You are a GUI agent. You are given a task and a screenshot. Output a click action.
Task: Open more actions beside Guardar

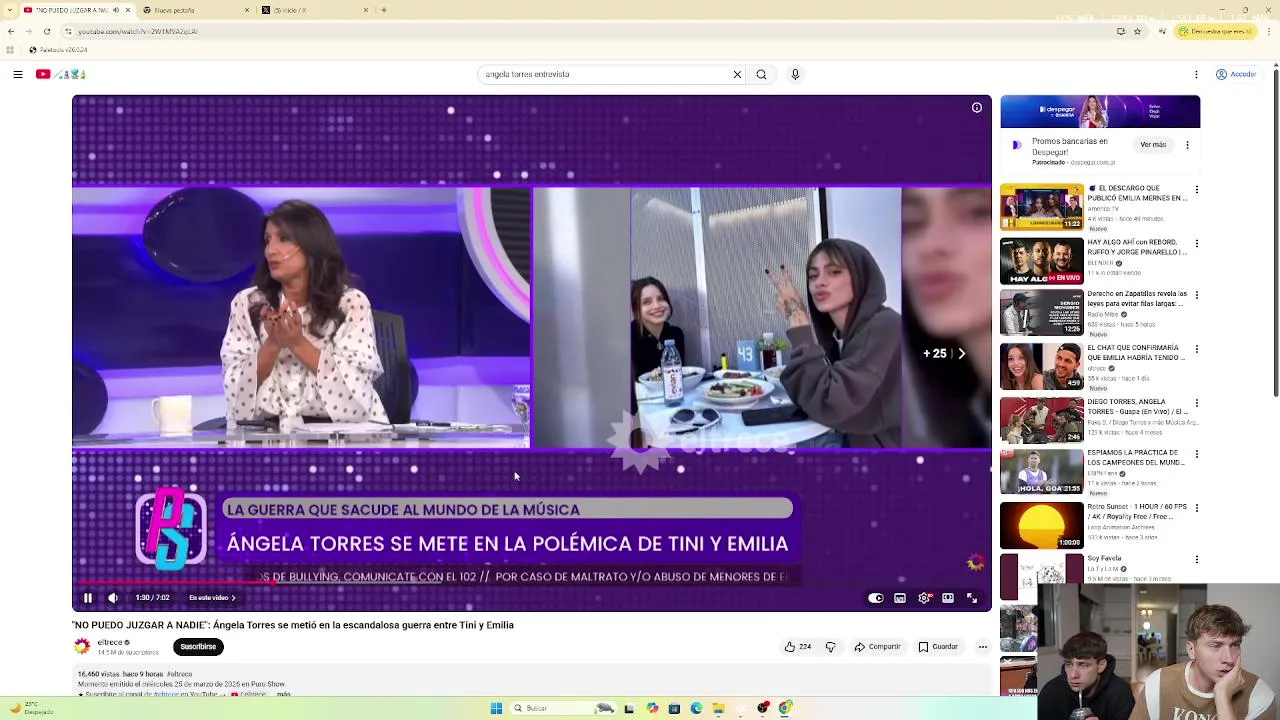coord(982,647)
